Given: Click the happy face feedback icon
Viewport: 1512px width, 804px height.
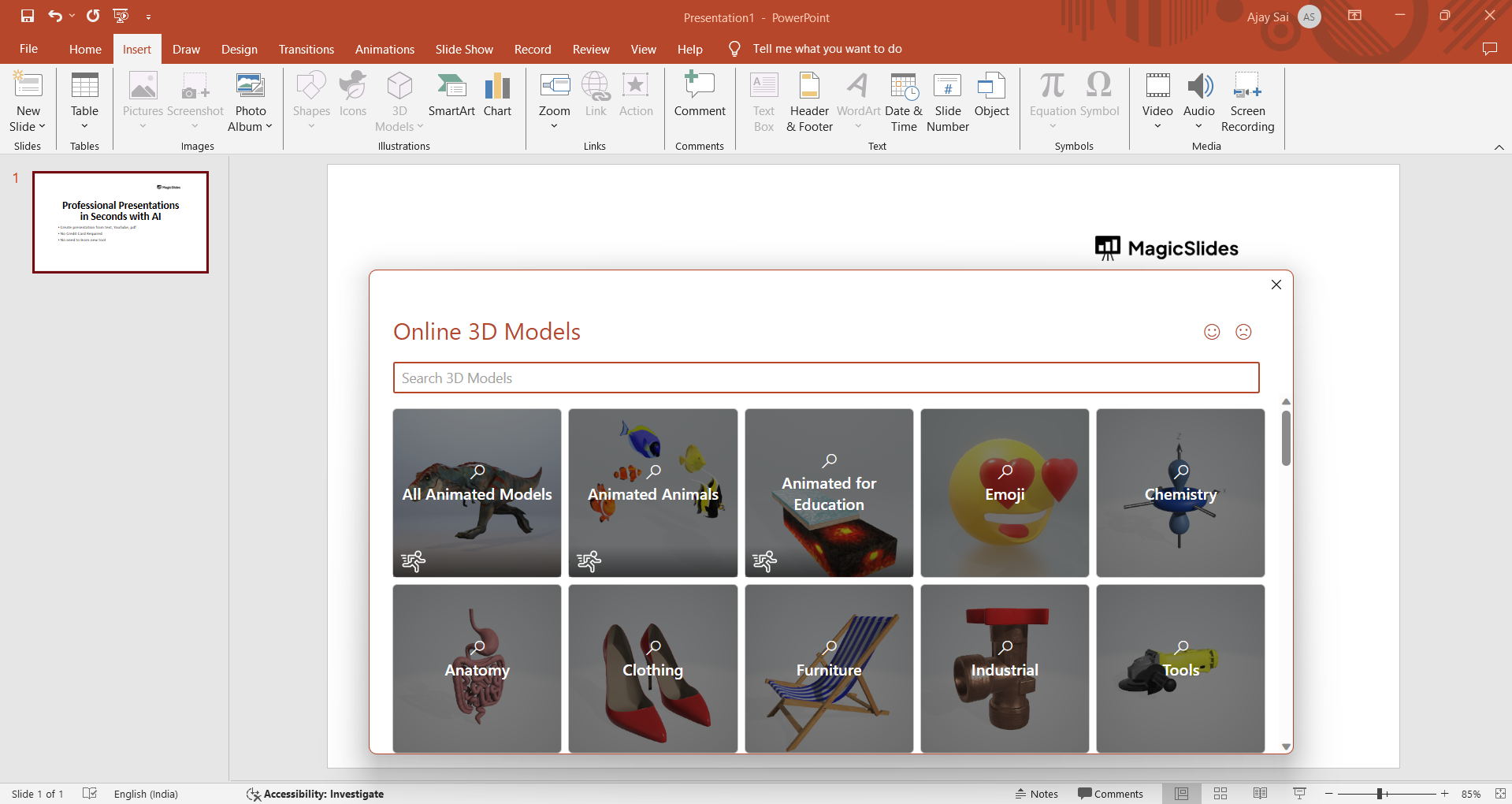Looking at the screenshot, I should [x=1212, y=332].
